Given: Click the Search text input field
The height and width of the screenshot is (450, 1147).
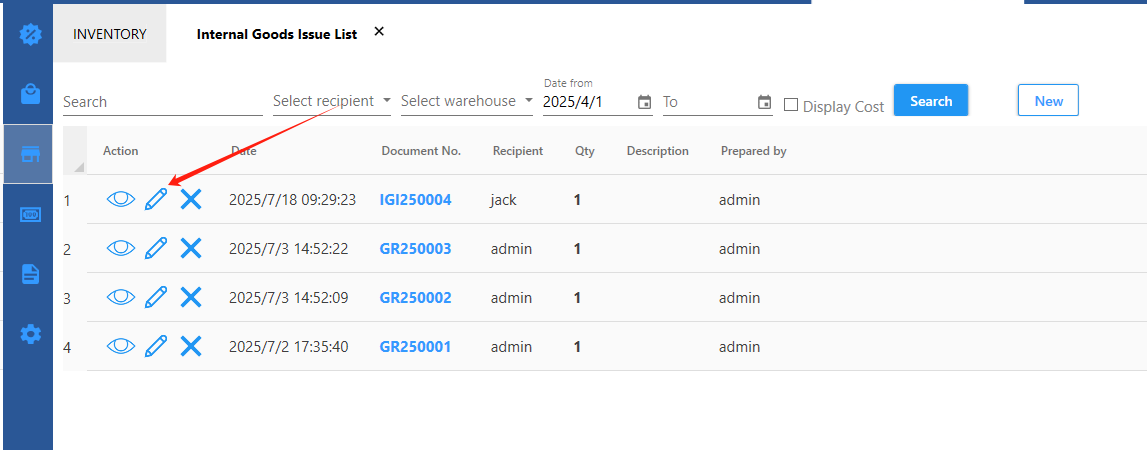Looking at the screenshot, I should (162, 102).
